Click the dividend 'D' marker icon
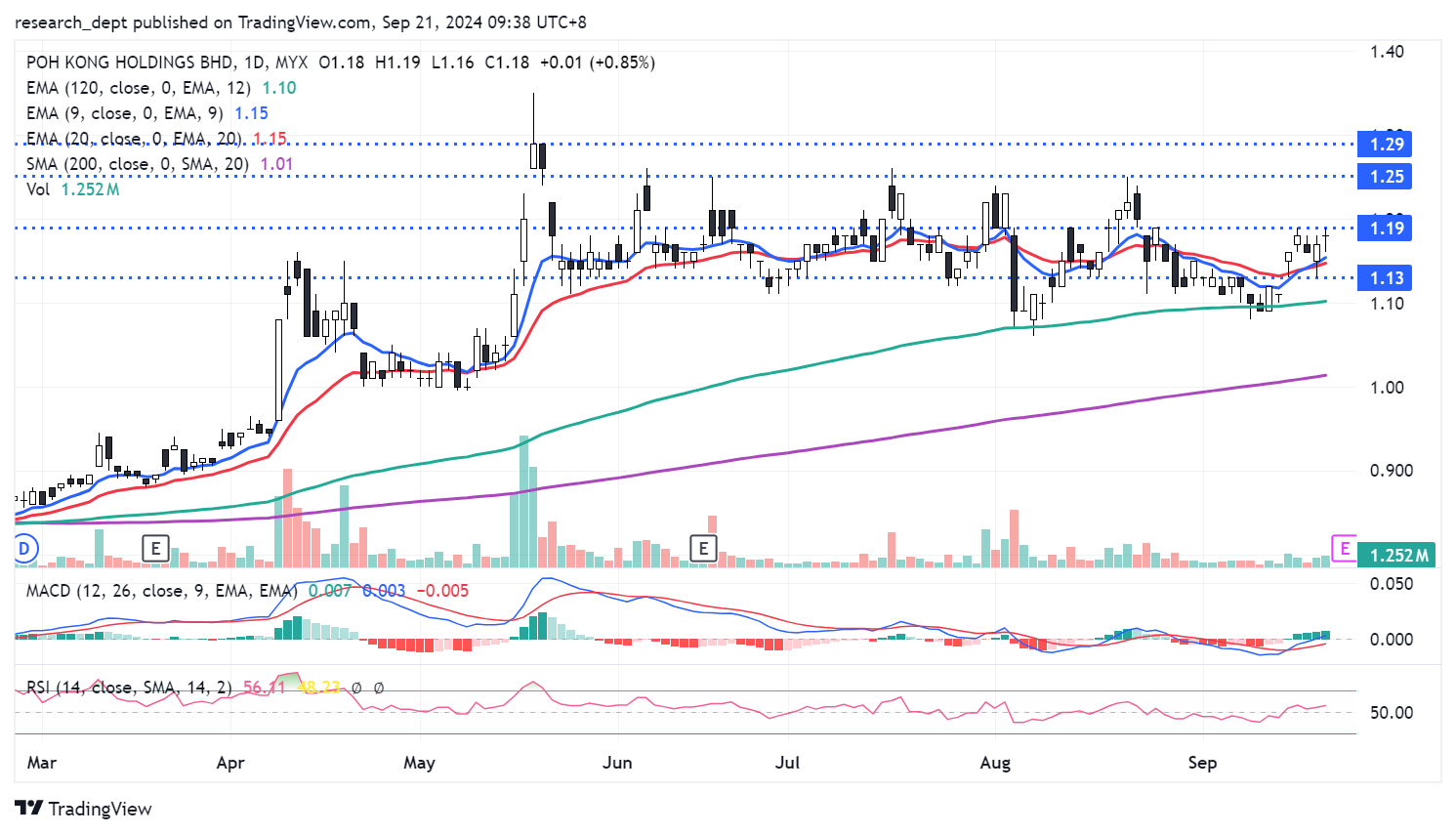This screenshot has height=834, width=1456. [25, 549]
